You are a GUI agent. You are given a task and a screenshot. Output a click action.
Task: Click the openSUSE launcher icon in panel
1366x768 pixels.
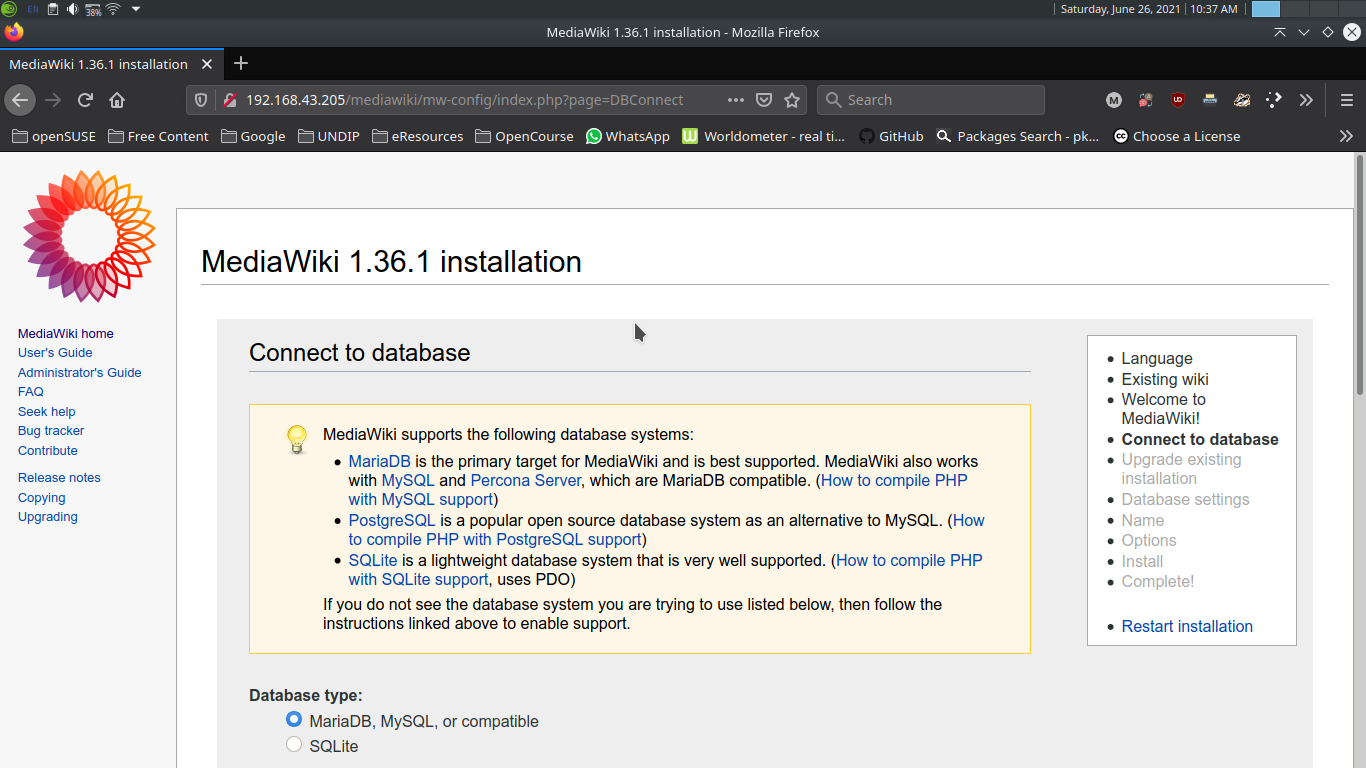(x=8, y=9)
